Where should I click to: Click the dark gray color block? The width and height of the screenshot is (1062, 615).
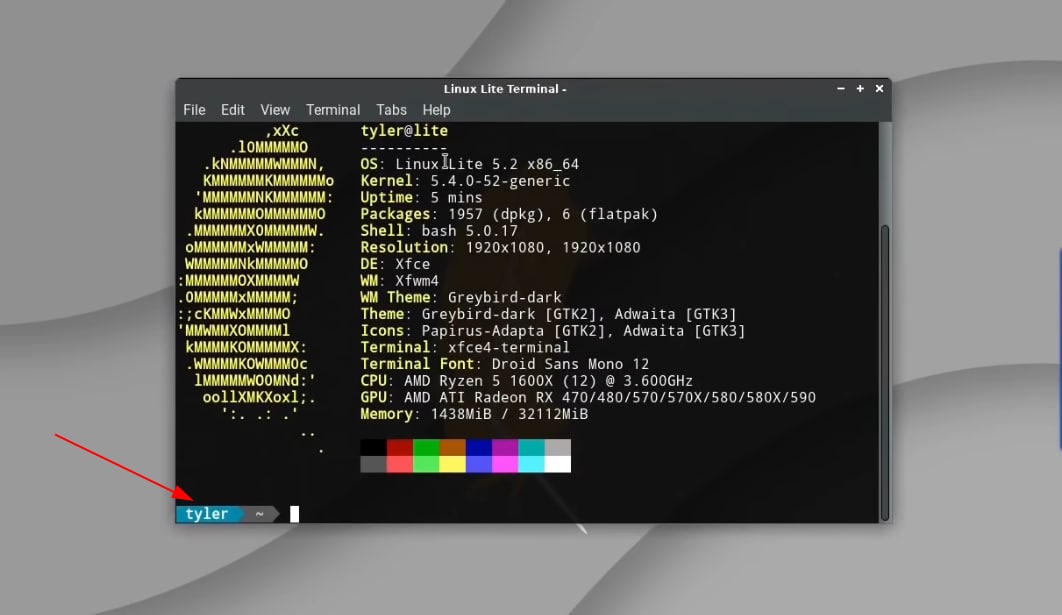point(373,464)
